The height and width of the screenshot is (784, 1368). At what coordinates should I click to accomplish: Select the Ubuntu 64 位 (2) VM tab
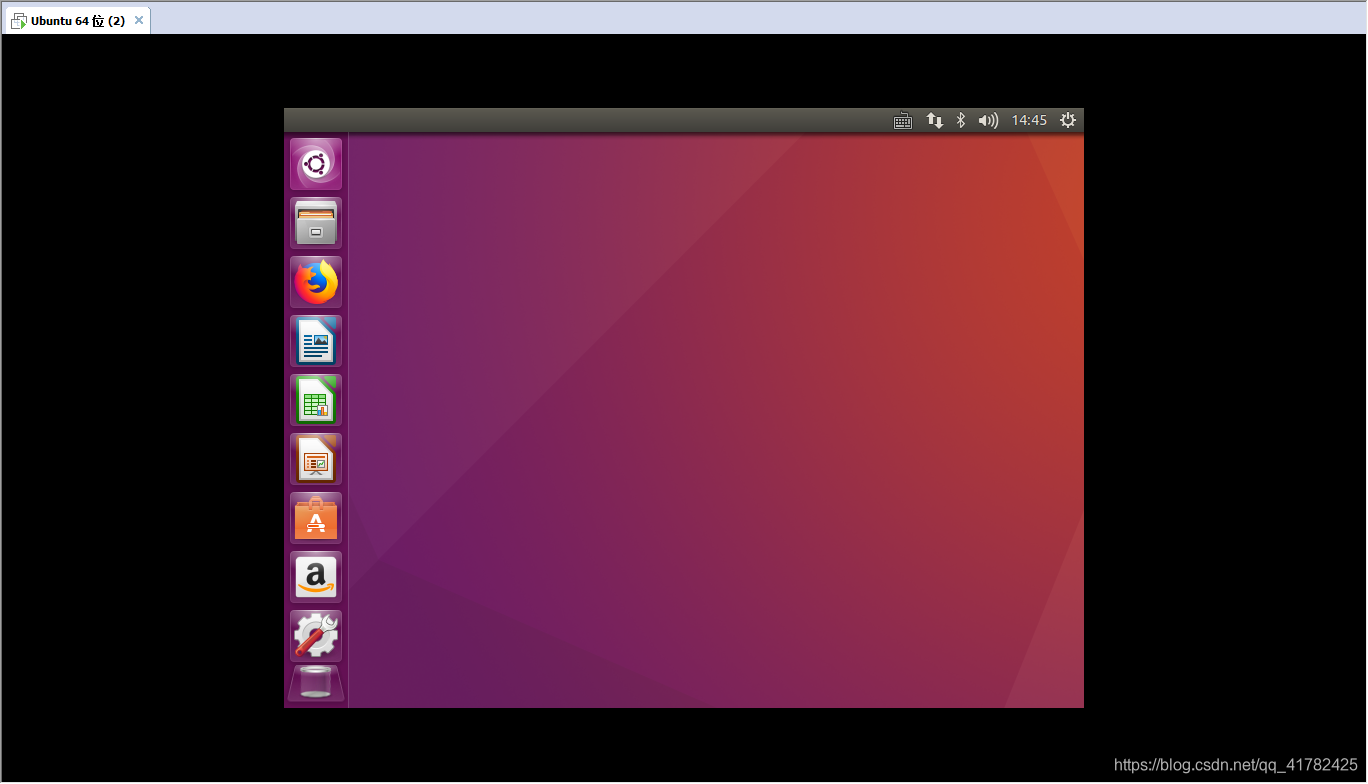[77, 21]
